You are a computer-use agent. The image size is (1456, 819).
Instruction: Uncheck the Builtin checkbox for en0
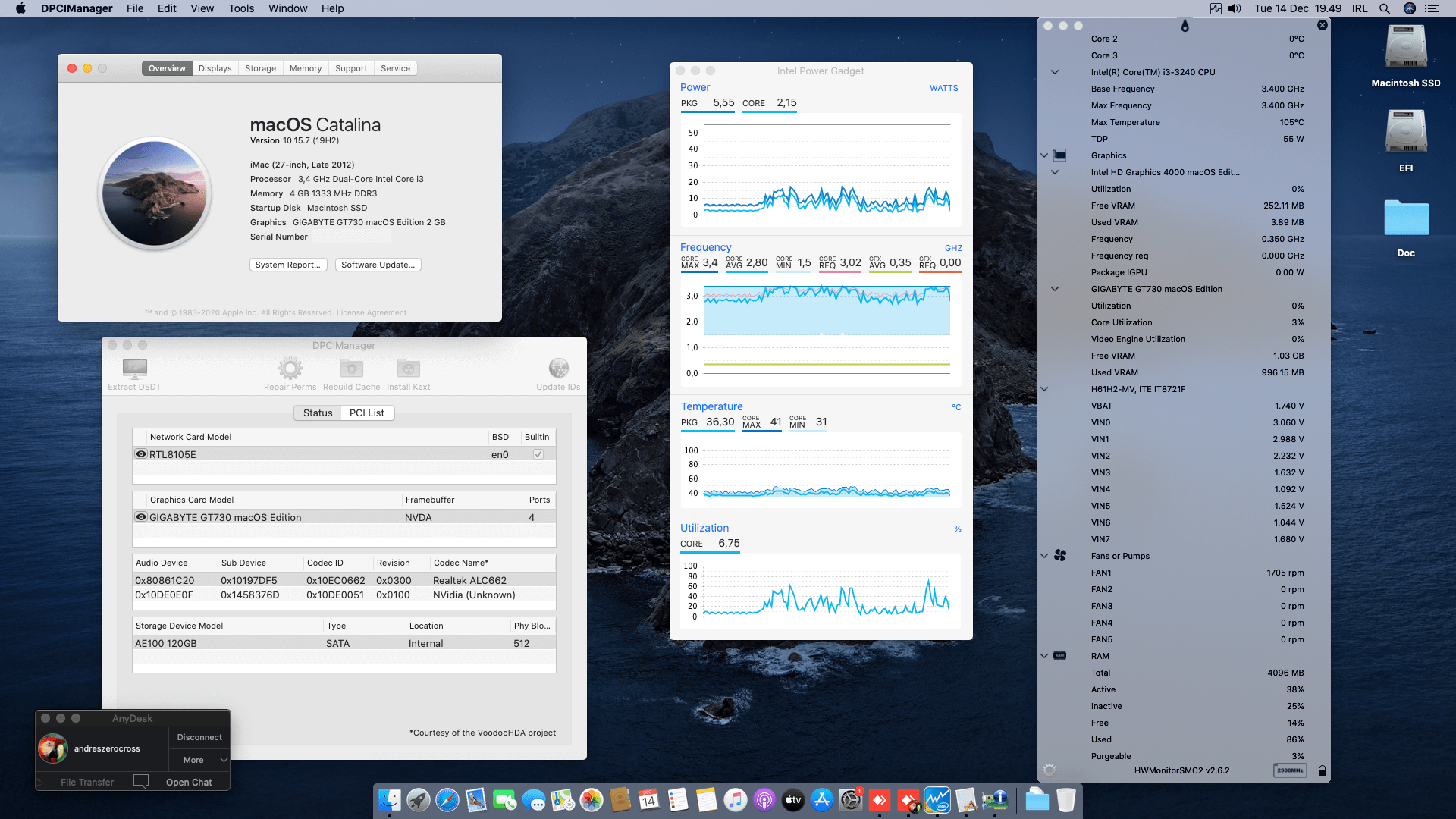click(x=538, y=453)
